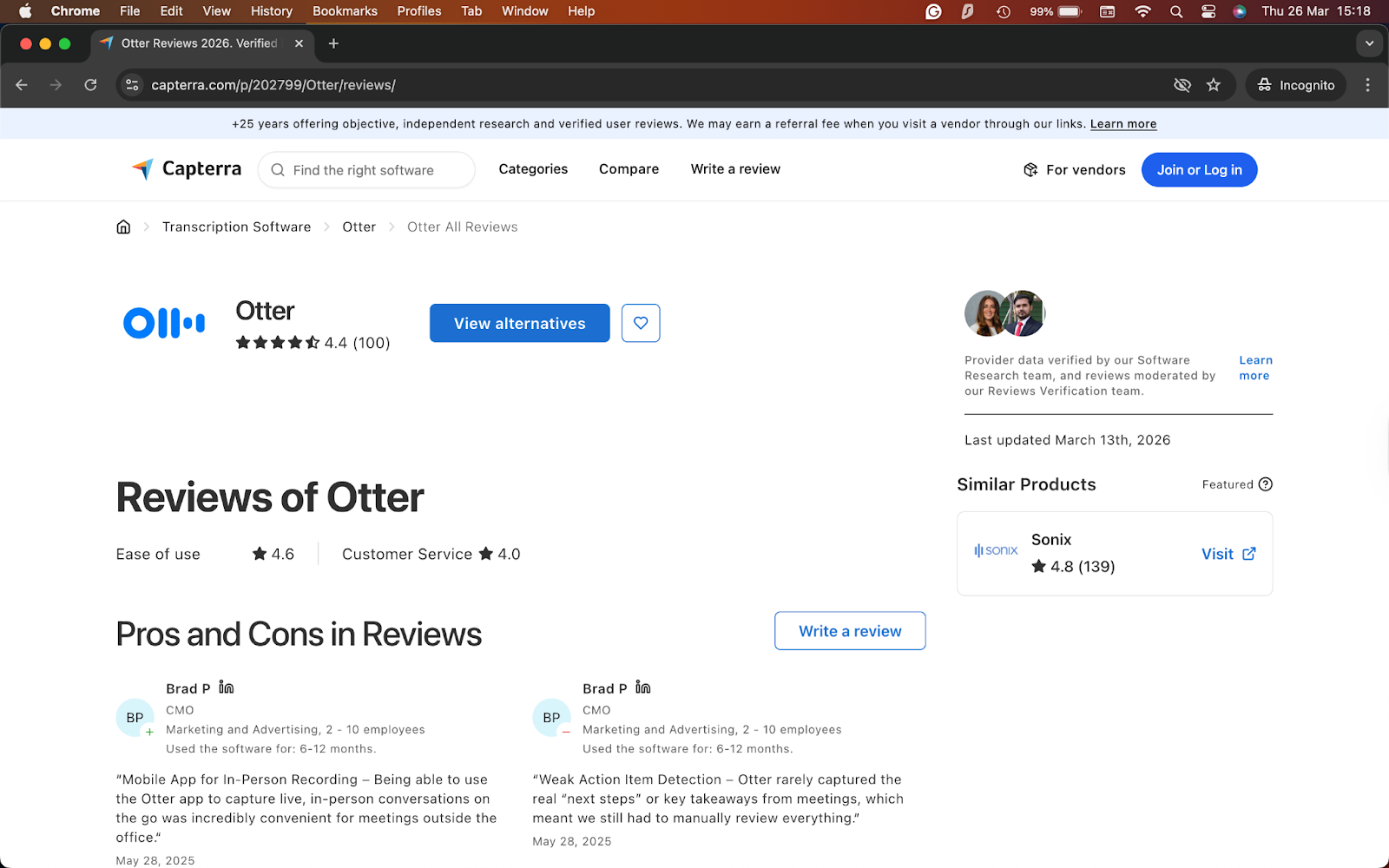1389x868 pixels.
Task: Click the 4.4 (100) star rating
Action: click(x=313, y=343)
